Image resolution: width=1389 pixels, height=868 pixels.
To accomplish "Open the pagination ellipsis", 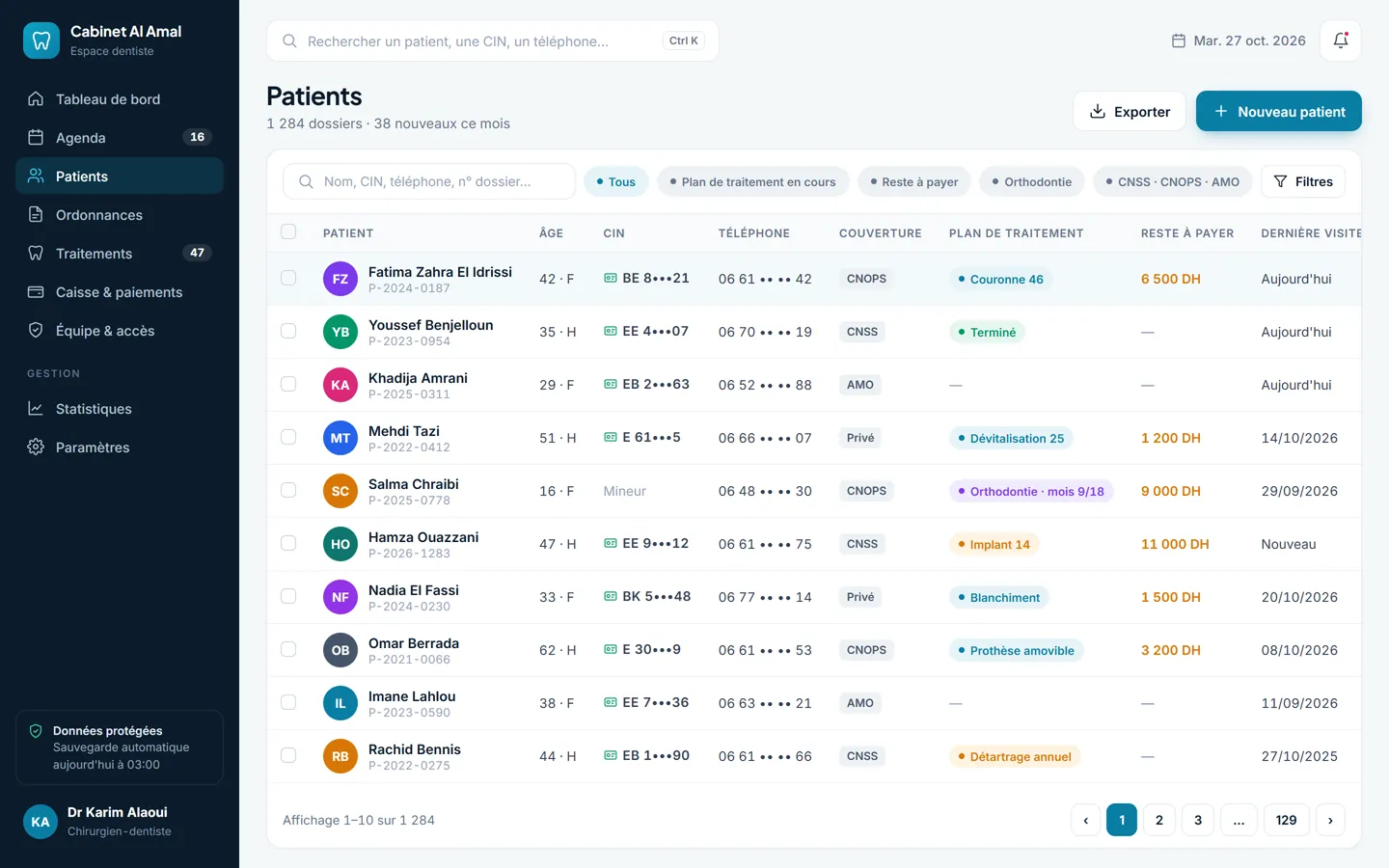I will 1239,820.
